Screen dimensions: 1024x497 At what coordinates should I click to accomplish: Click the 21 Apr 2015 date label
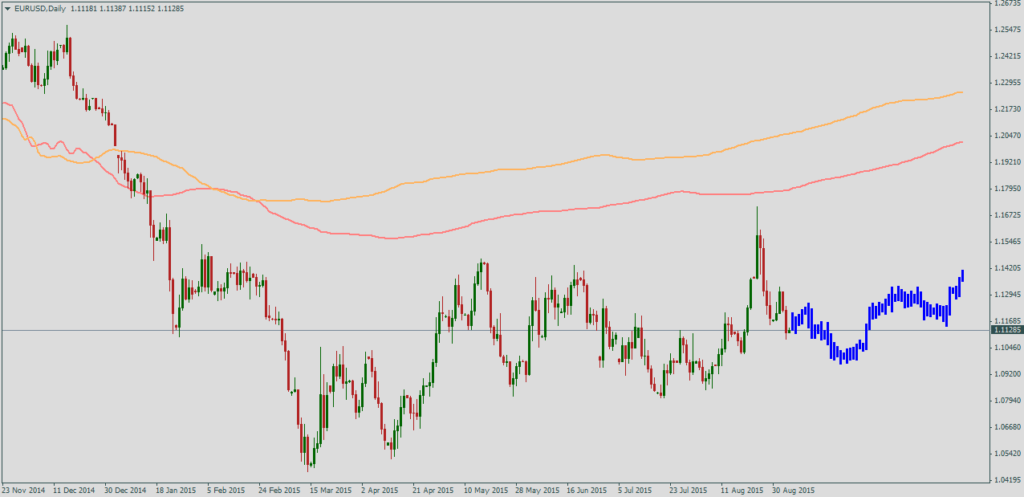tap(434, 491)
